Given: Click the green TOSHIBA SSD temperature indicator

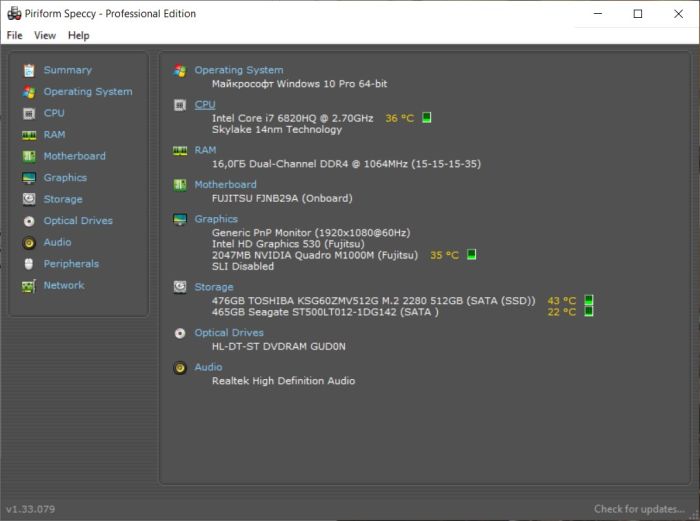Looking at the screenshot, I should point(589,300).
